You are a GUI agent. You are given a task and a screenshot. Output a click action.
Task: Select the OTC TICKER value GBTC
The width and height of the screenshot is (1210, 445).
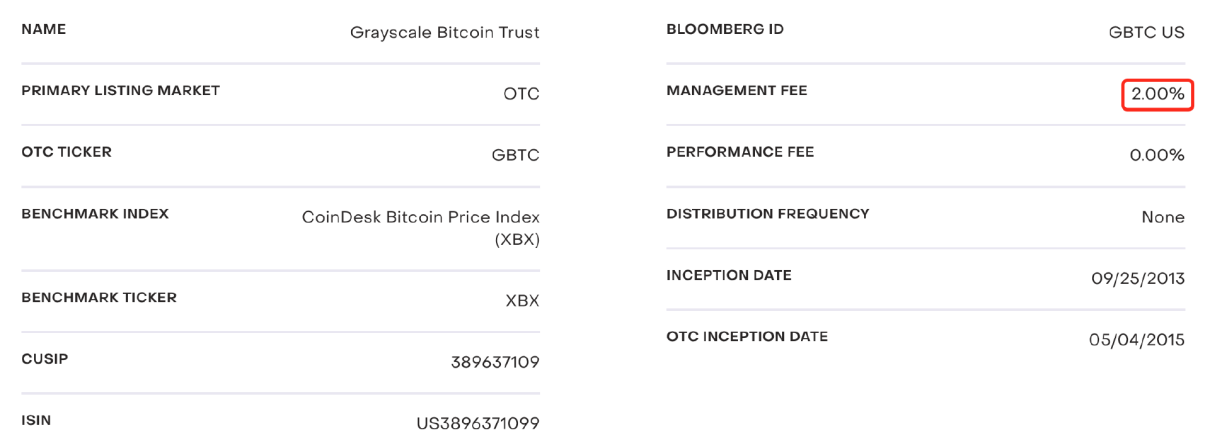coord(515,155)
